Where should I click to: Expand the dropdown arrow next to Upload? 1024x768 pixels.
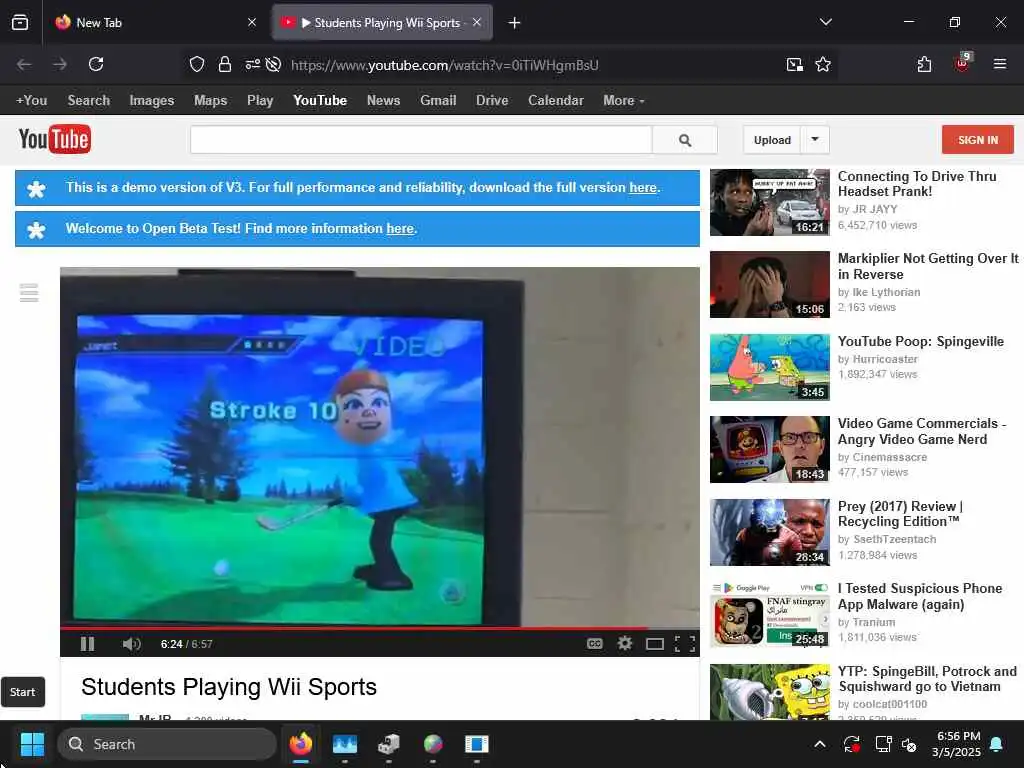click(814, 140)
